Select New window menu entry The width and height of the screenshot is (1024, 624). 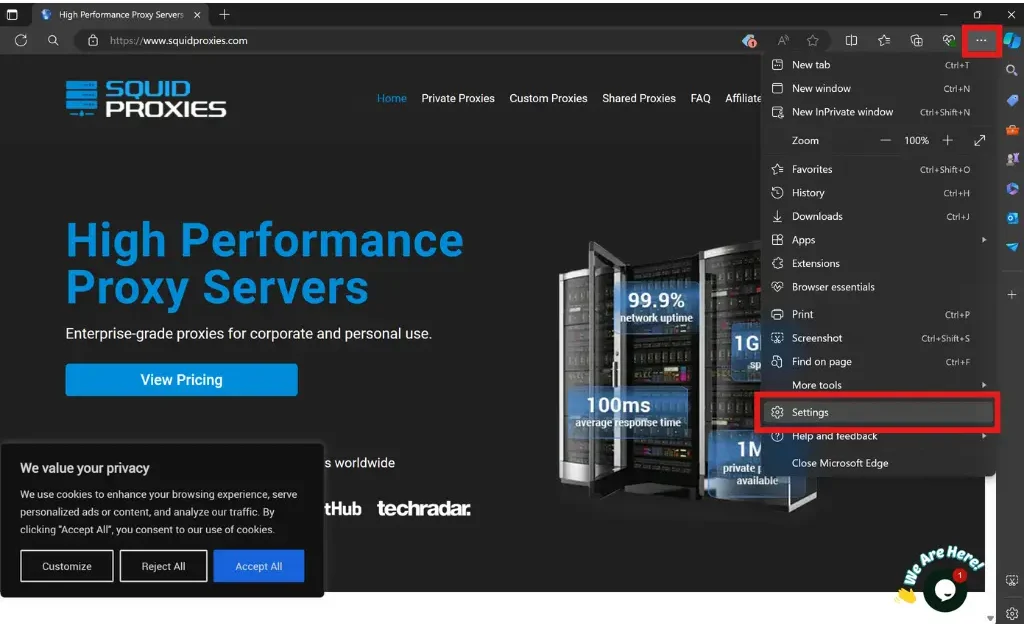coord(878,88)
